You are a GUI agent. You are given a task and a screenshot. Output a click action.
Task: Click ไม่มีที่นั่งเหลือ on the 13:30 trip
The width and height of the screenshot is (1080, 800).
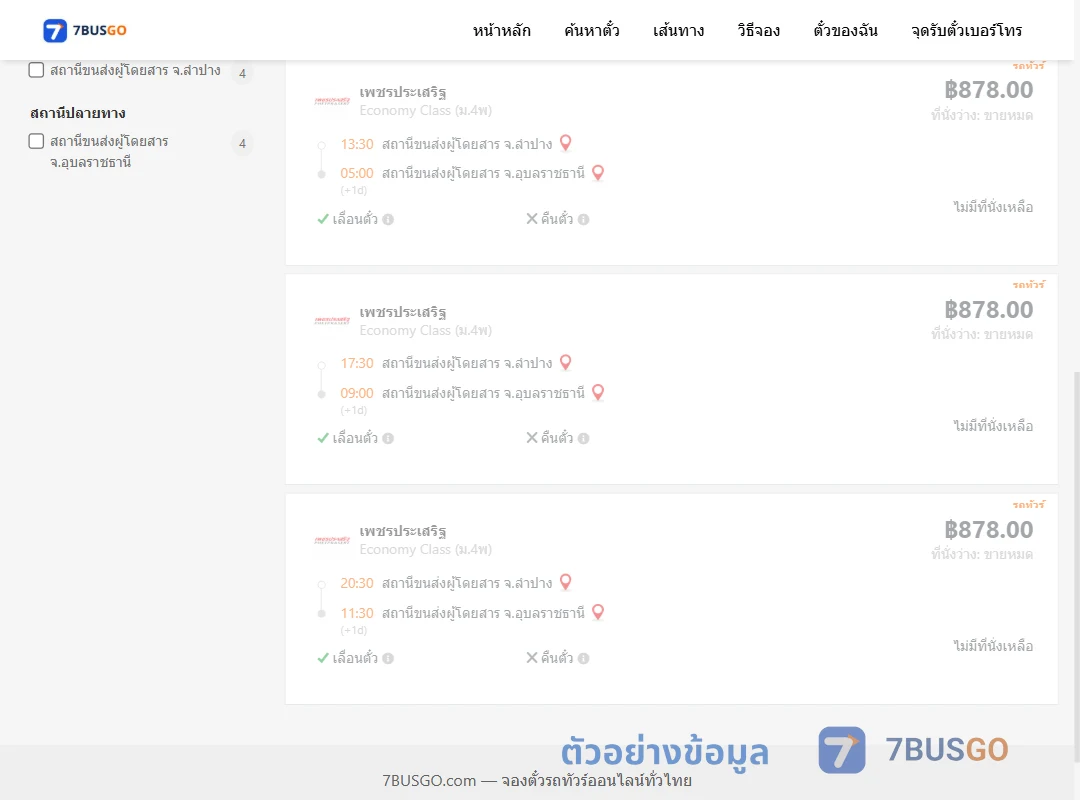tap(993, 207)
